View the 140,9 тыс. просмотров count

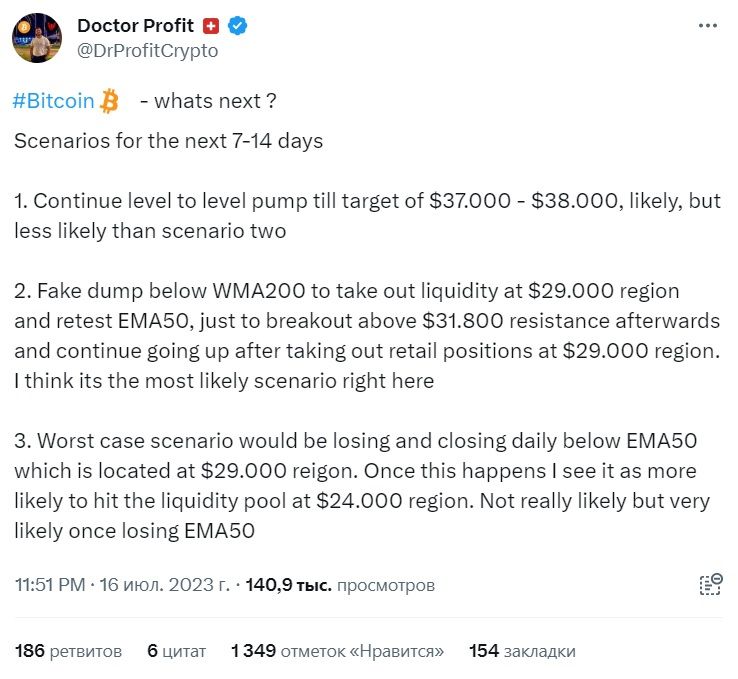point(340,585)
